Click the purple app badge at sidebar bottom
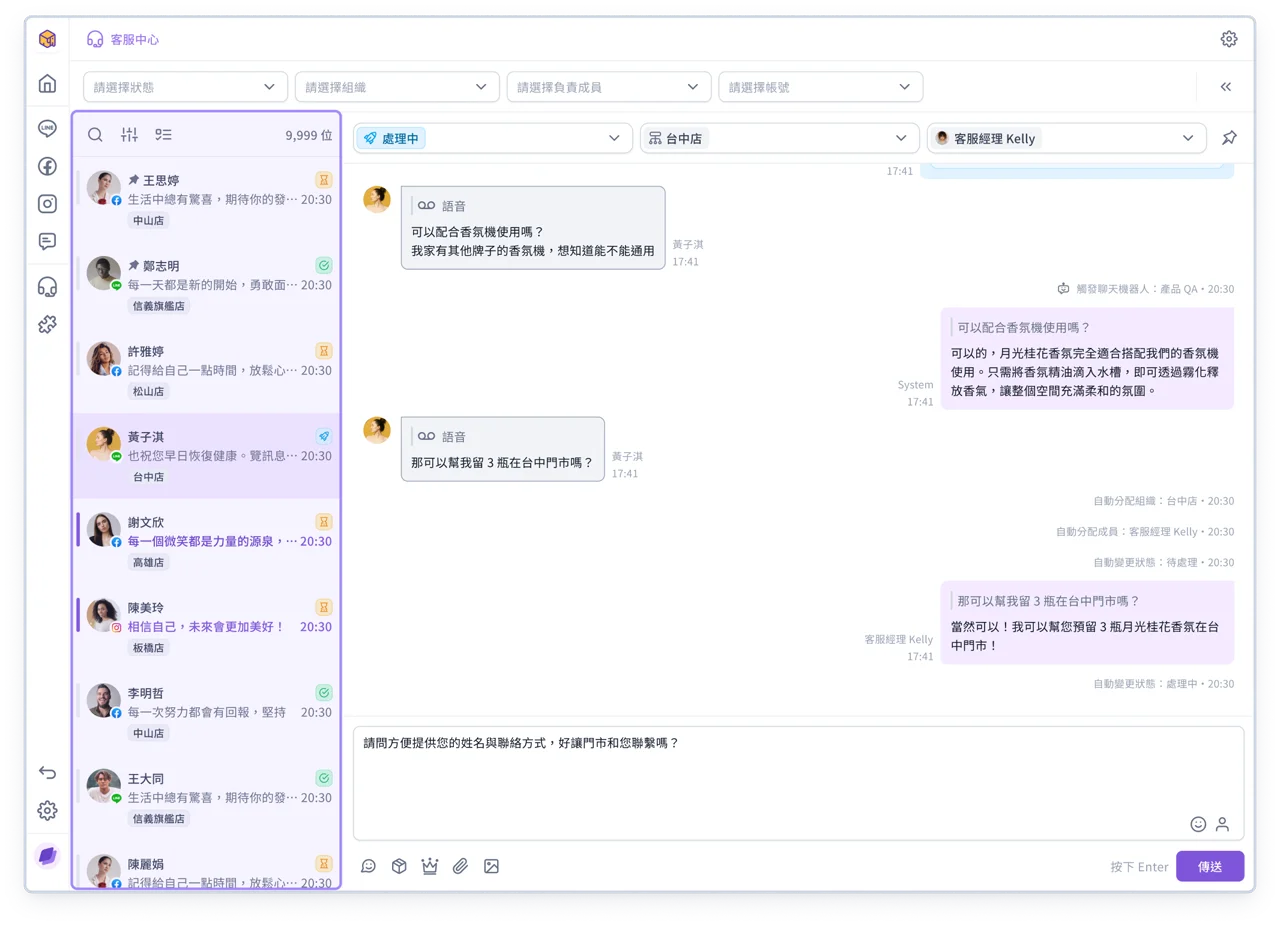The height and width of the screenshot is (926, 1280). pyautogui.click(x=47, y=856)
